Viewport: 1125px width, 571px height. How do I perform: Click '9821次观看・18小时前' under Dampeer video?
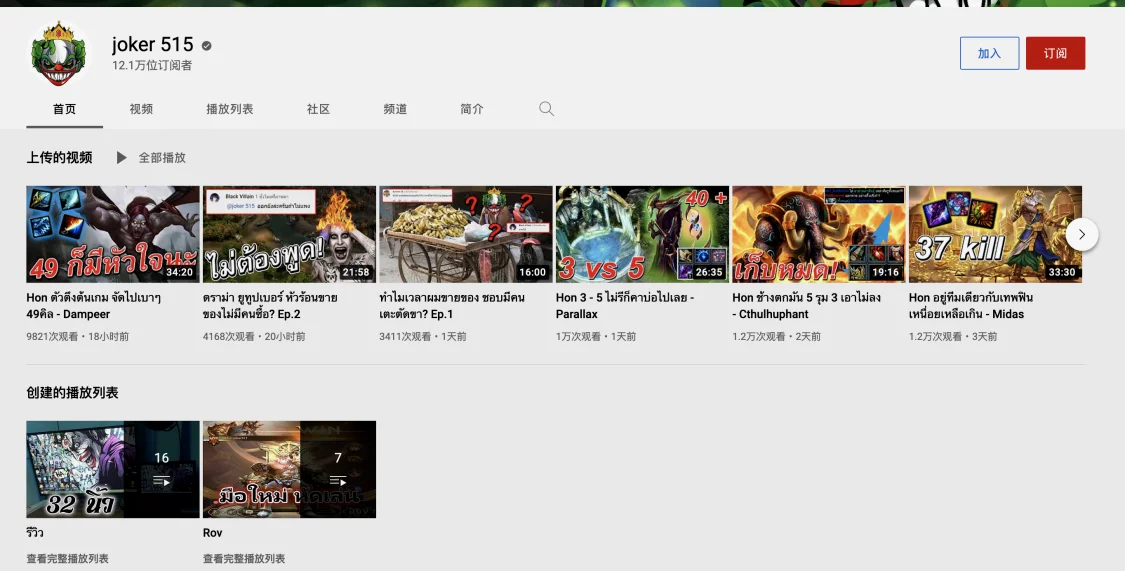point(77,336)
